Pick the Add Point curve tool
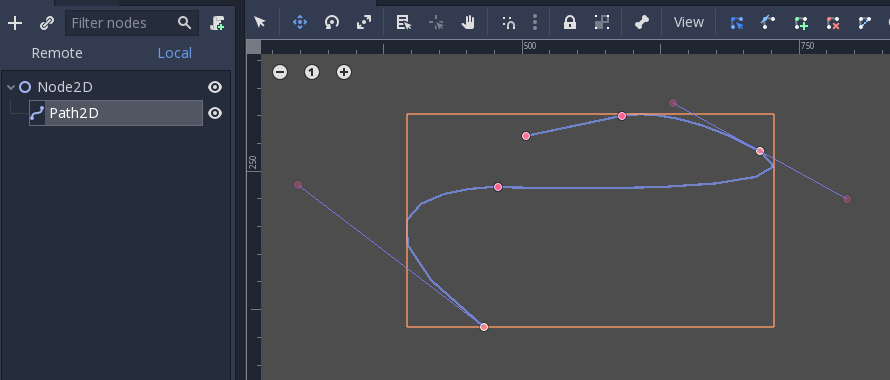Viewport: 890px width, 380px height. 801,23
